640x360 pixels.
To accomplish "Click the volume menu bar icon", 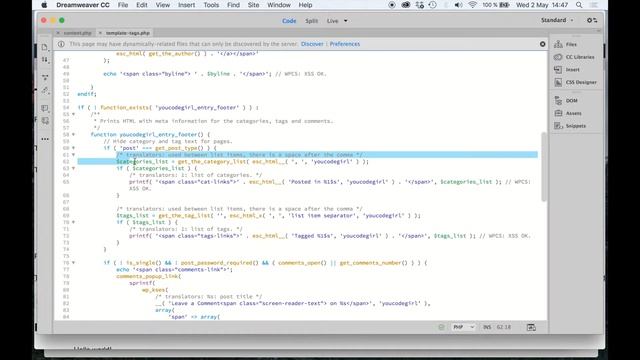I will click(458, 5).
